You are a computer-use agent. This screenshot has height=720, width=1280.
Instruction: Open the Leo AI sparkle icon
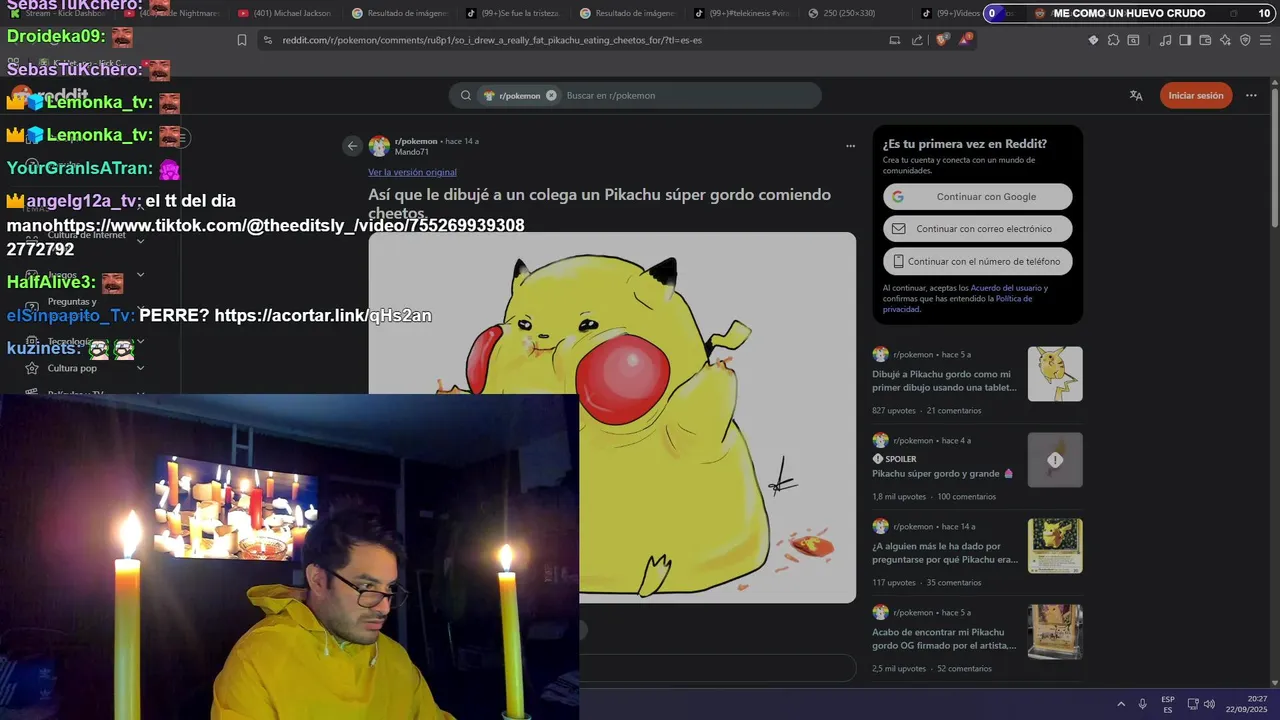pyautogui.click(x=1225, y=40)
